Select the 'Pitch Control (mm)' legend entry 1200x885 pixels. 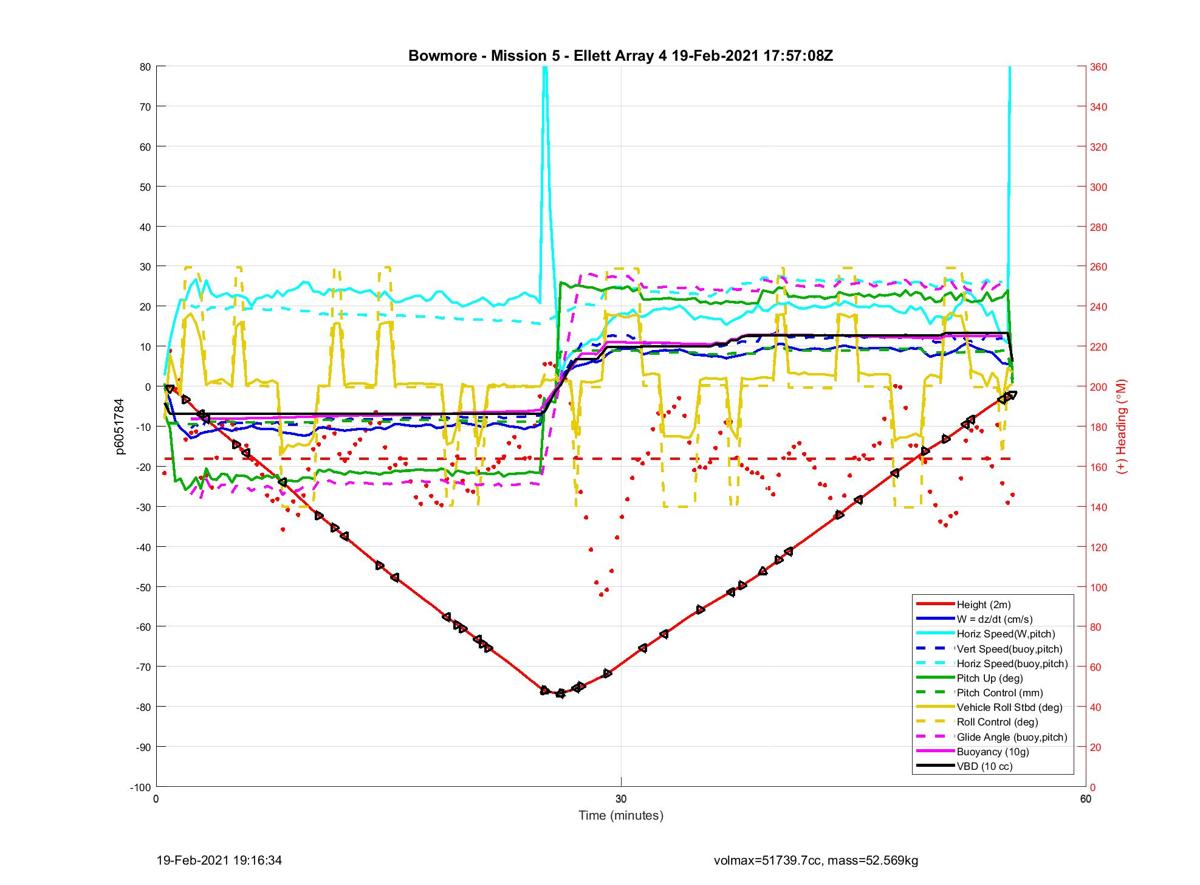pyautogui.click(x=998, y=693)
